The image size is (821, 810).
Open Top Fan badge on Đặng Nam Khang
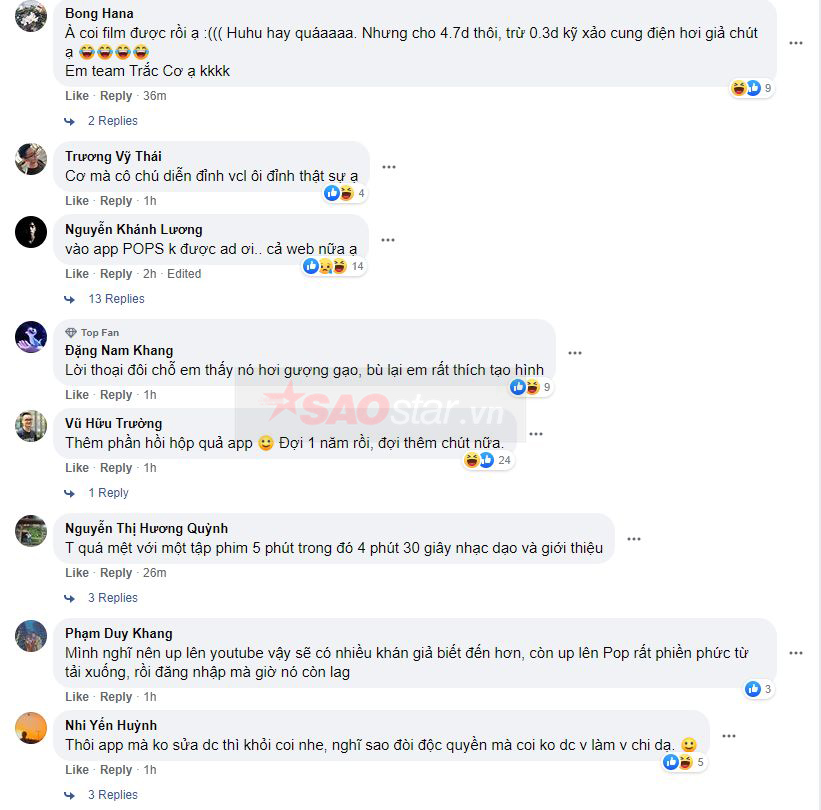pos(92,332)
